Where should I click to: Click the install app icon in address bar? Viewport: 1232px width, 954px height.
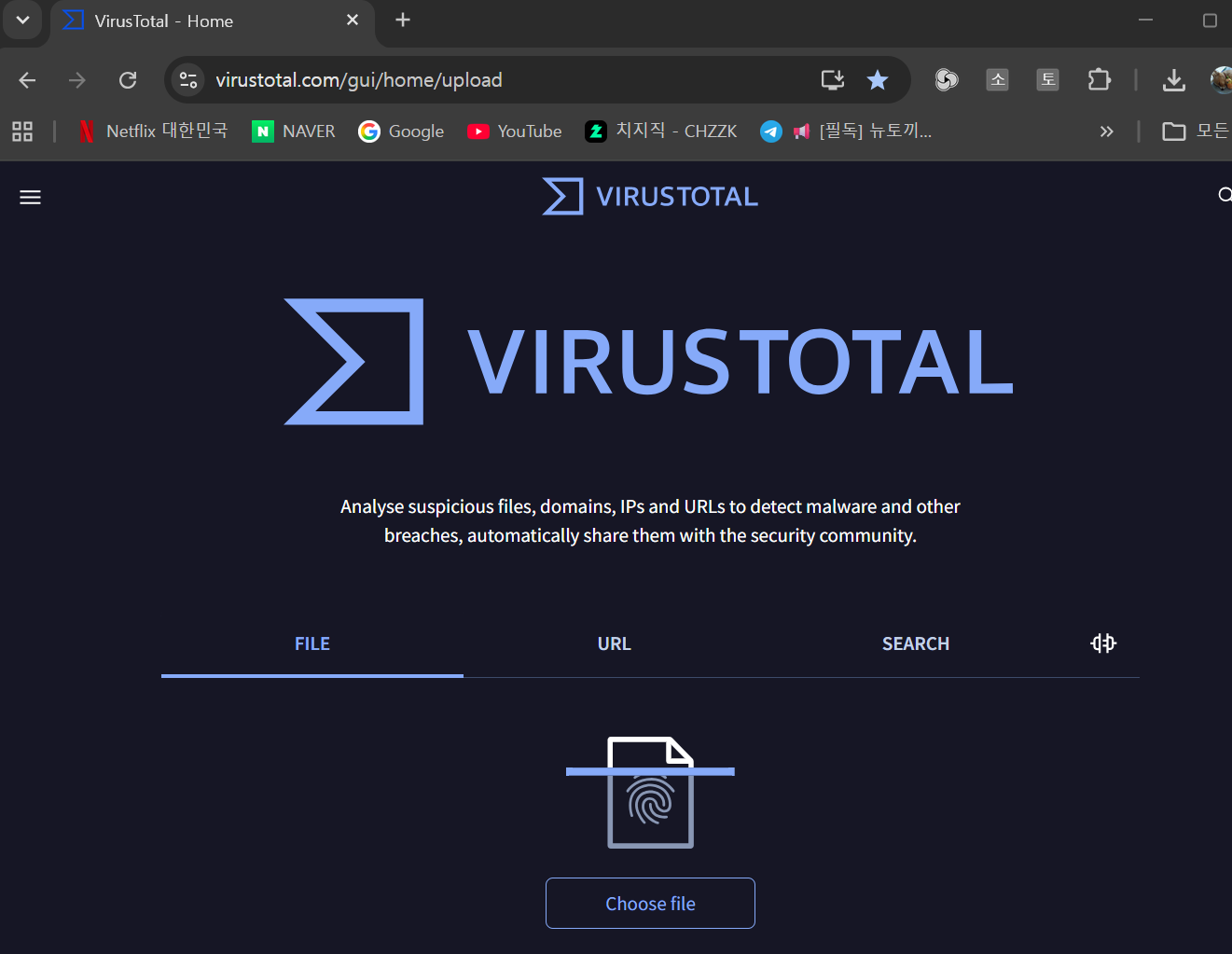point(833,80)
